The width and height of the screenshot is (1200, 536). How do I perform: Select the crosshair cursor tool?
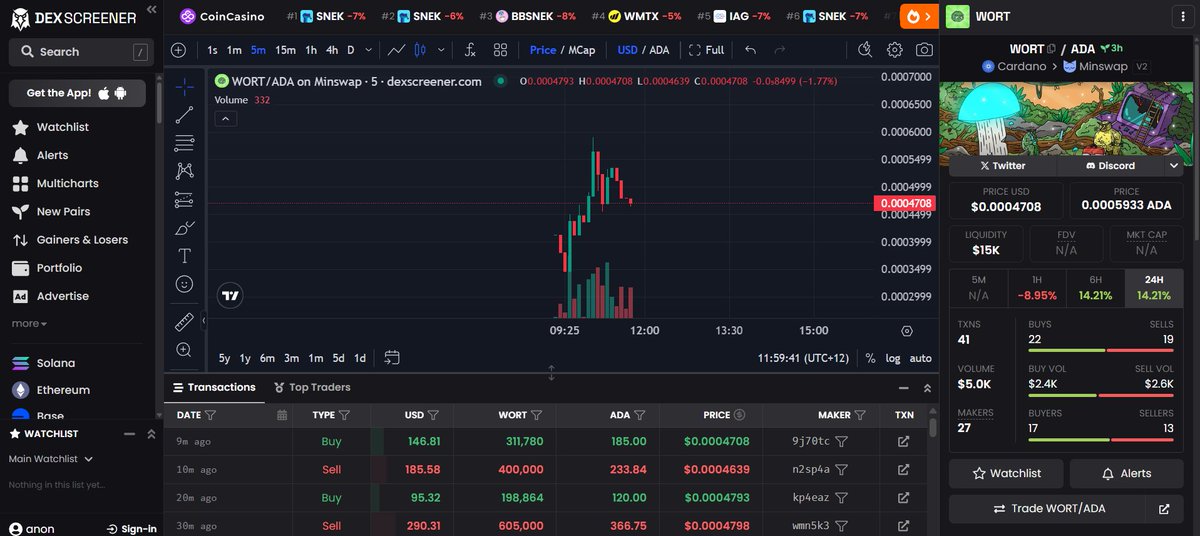point(184,87)
